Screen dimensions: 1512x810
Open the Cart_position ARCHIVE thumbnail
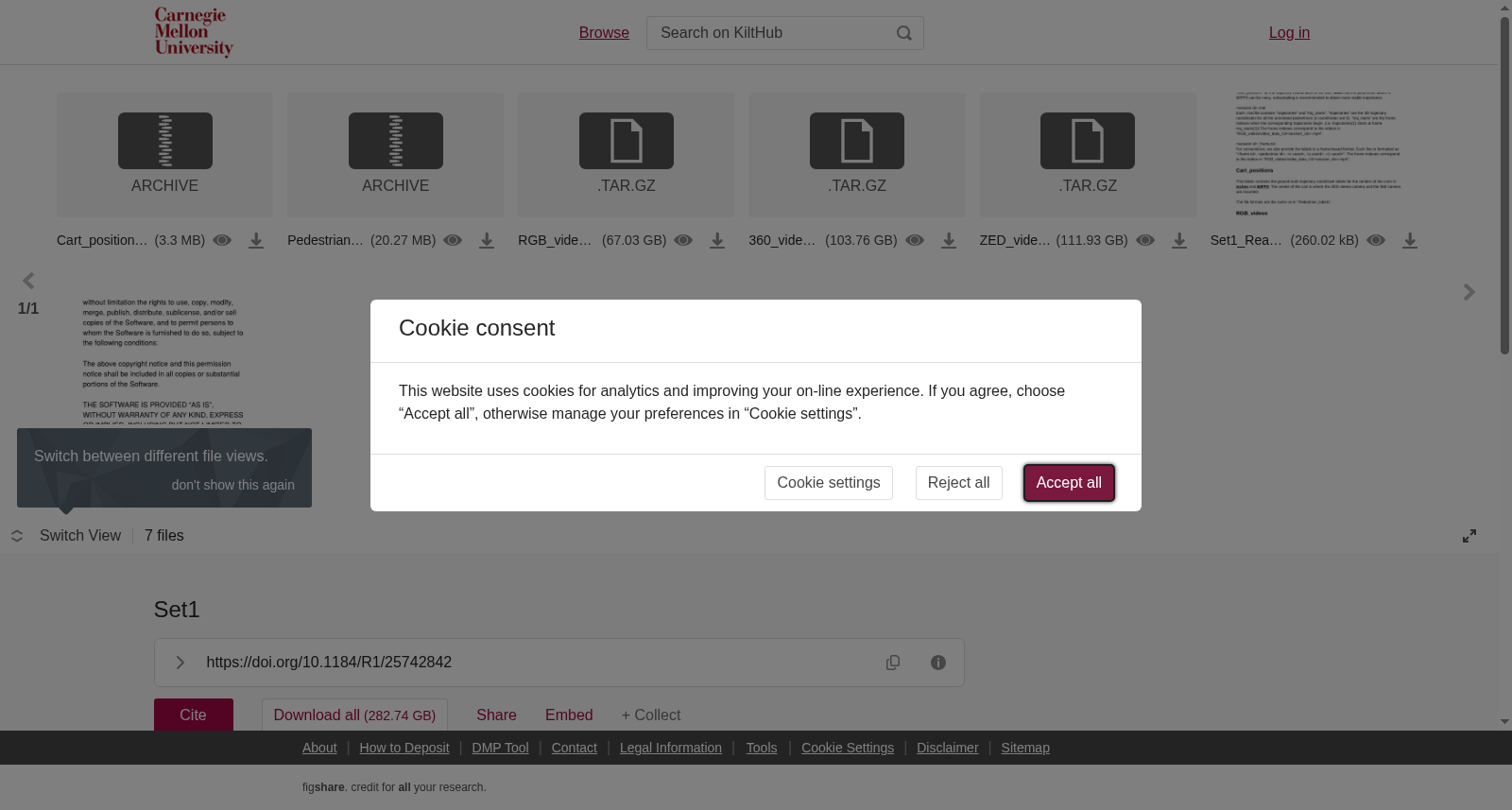[164, 155]
